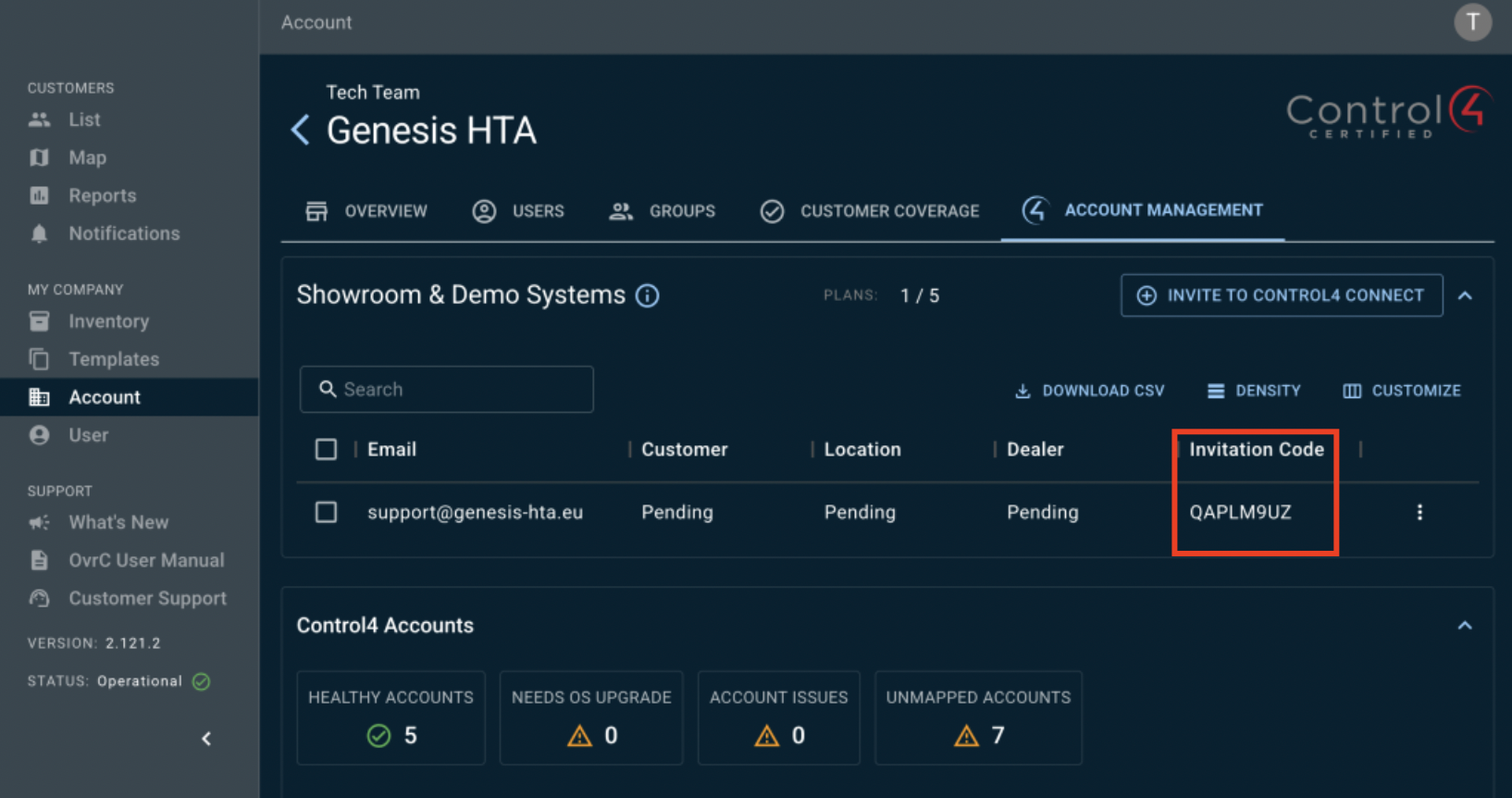Screen dimensions: 1512x798
Task: Open the Customers List icon
Action: [x=39, y=119]
